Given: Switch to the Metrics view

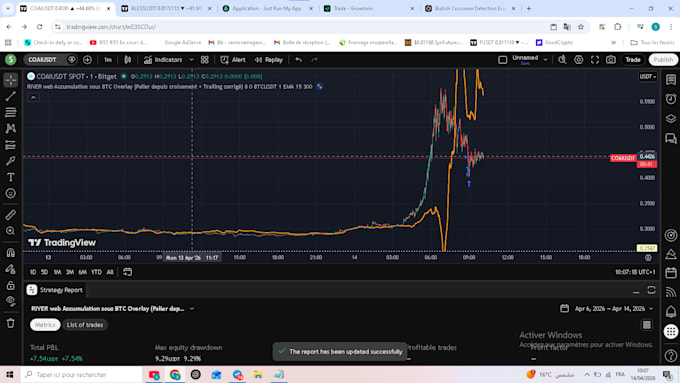Looking at the screenshot, I should tap(45, 325).
